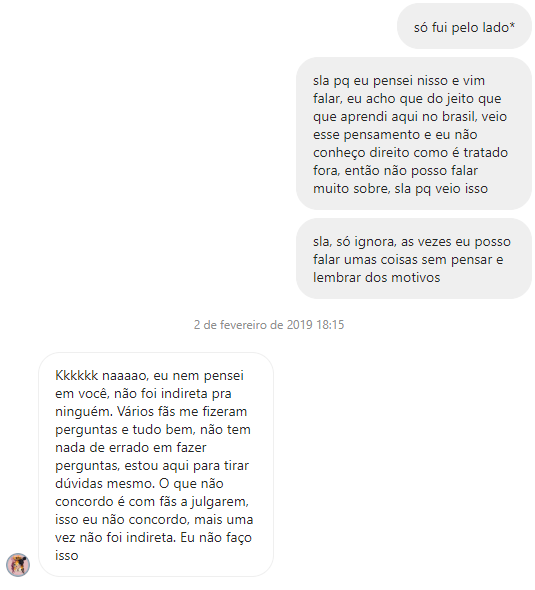This screenshot has width=535, height=590.
Task: Click the text line "que aprendi aqui no brasil, veio"
Action: [x=410, y=116]
